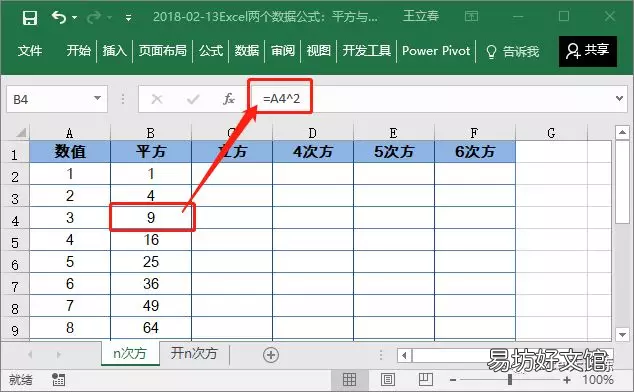Expand the Name Box dropdown arrow
This screenshot has height=392, width=634.
pos(97,98)
